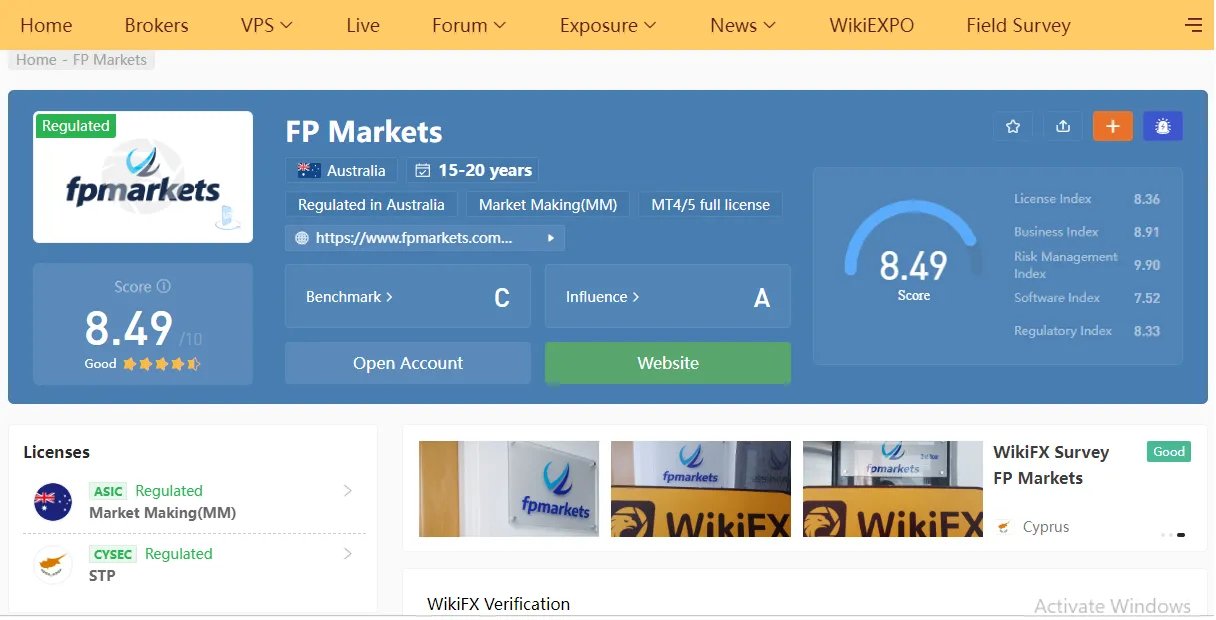1216x620 pixels.
Task: Expand the website URL arrow
Action: point(550,238)
